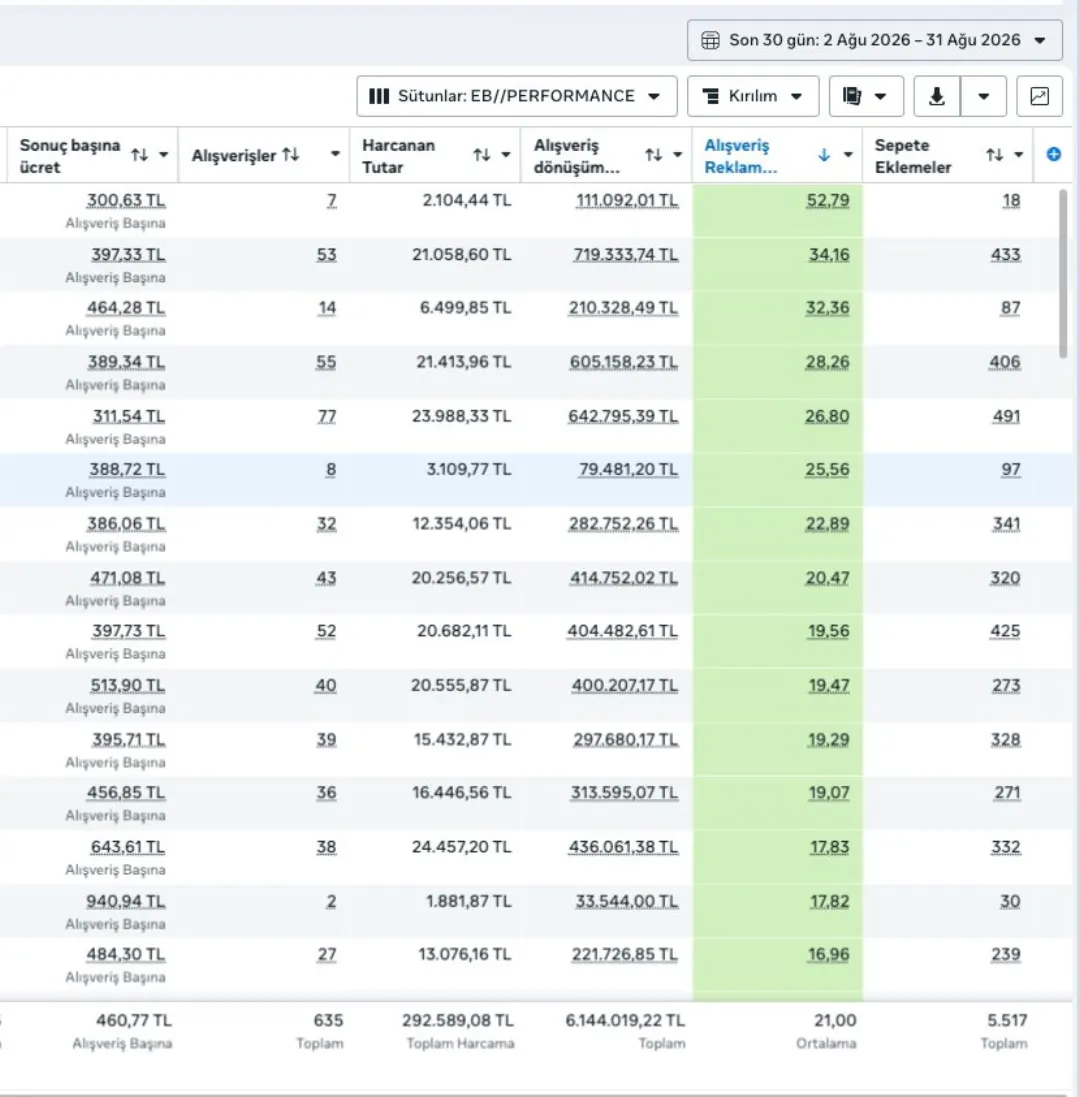
Task: Click the 297.680,17 TL value
Action: 625,739
